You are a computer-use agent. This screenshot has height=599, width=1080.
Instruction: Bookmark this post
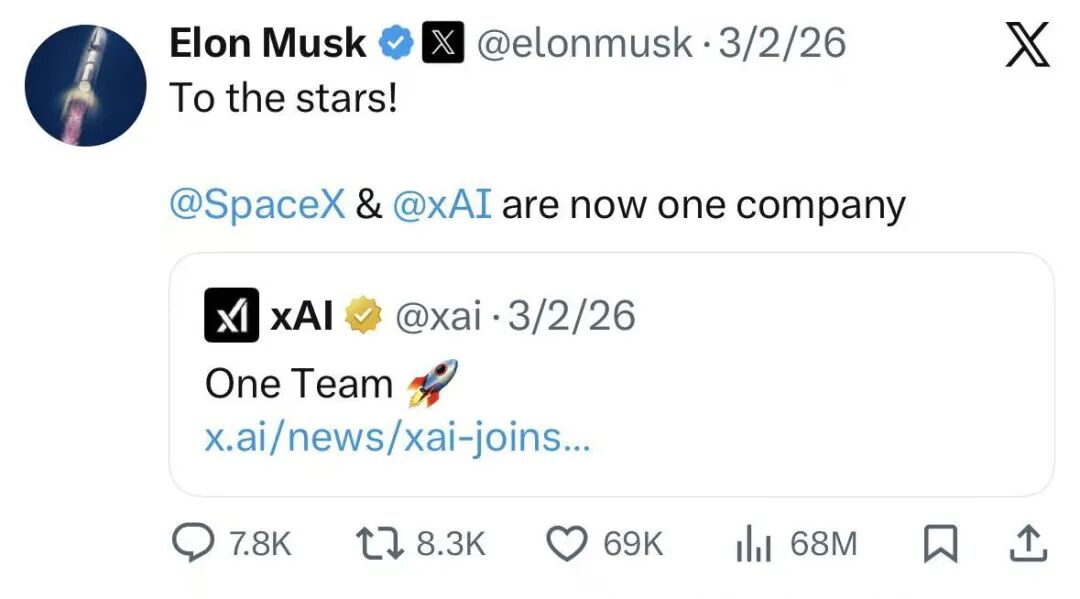tap(940, 543)
